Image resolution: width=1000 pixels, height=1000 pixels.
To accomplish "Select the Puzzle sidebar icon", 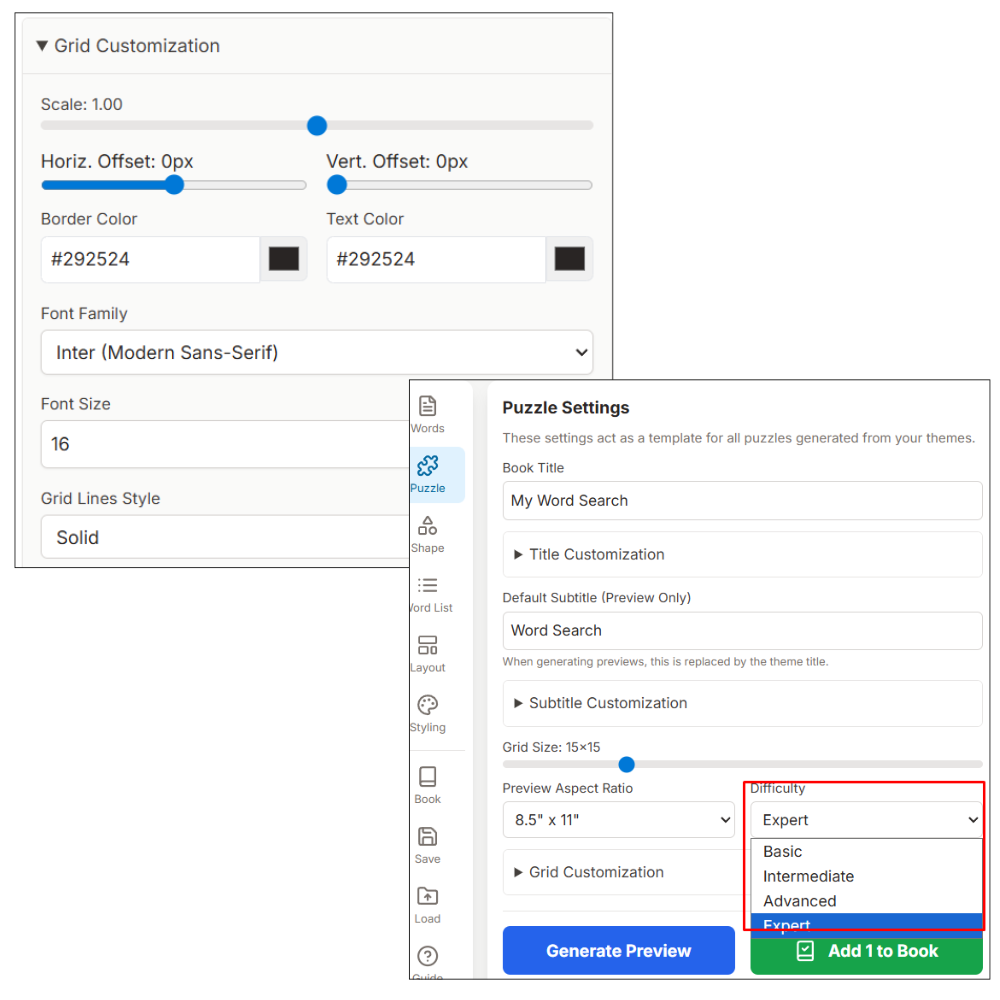I will 427,473.
